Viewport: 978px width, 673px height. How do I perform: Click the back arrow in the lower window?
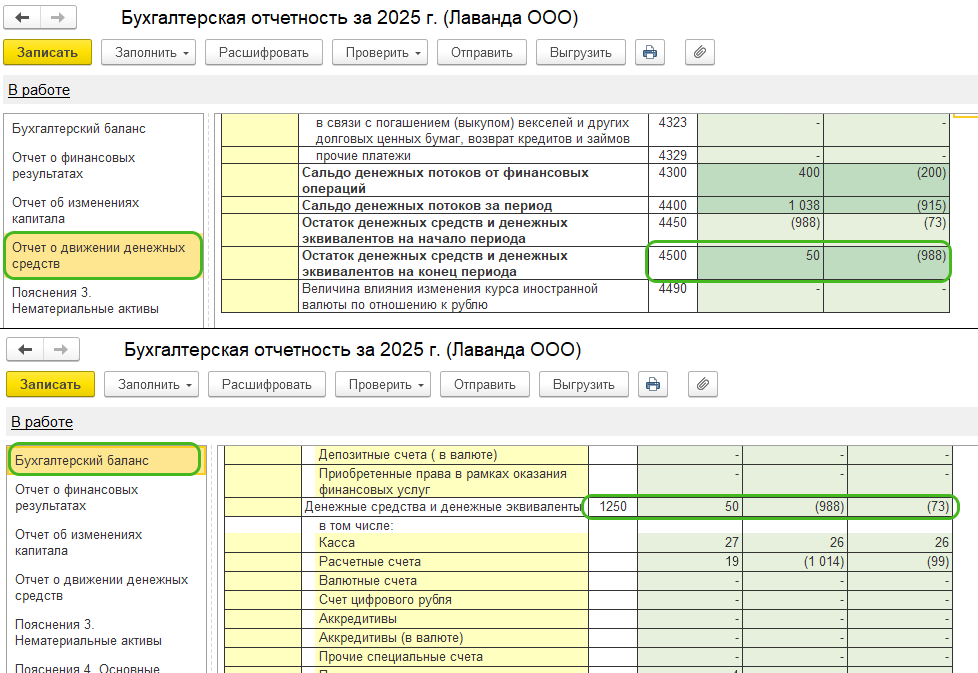25,350
